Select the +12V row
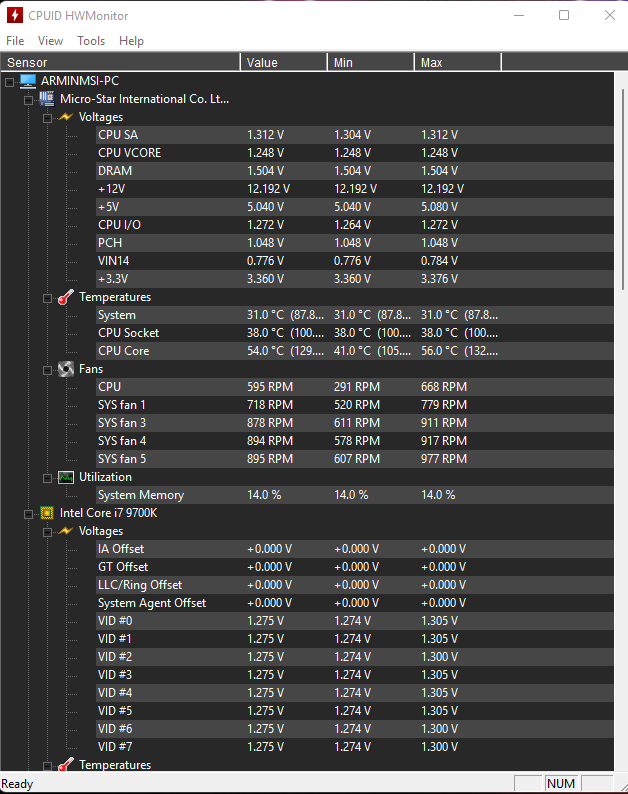This screenshot has height=794, width=628. [x=355, y=189]
